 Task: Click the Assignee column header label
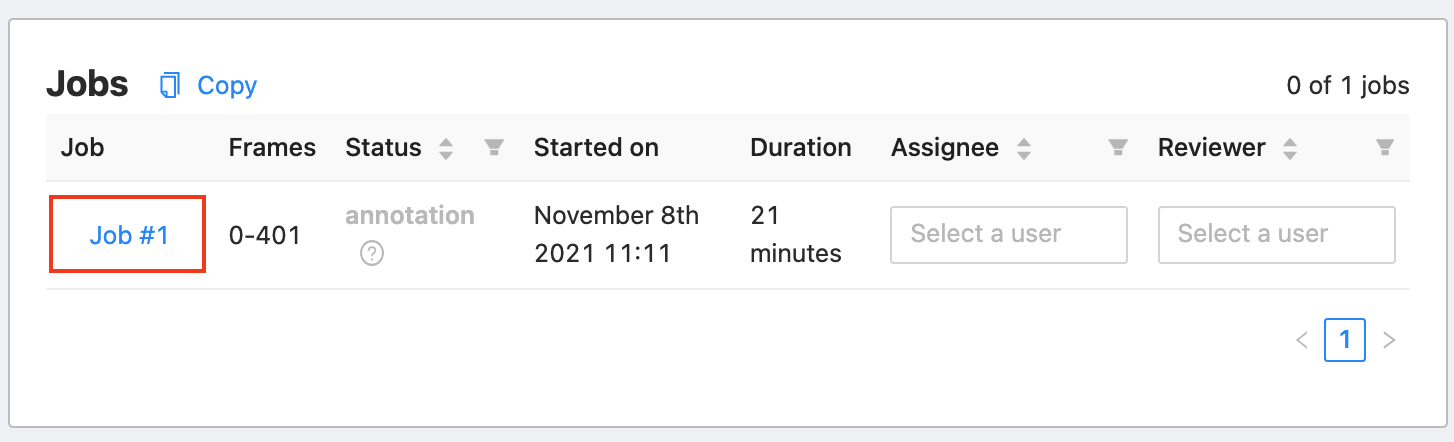click(x=944, y=148)
